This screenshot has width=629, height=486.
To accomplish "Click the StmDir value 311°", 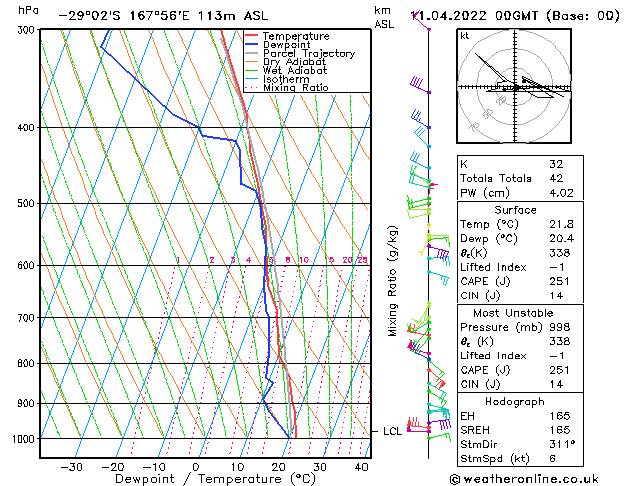I will pyautogui.click(x=562, y=444).
